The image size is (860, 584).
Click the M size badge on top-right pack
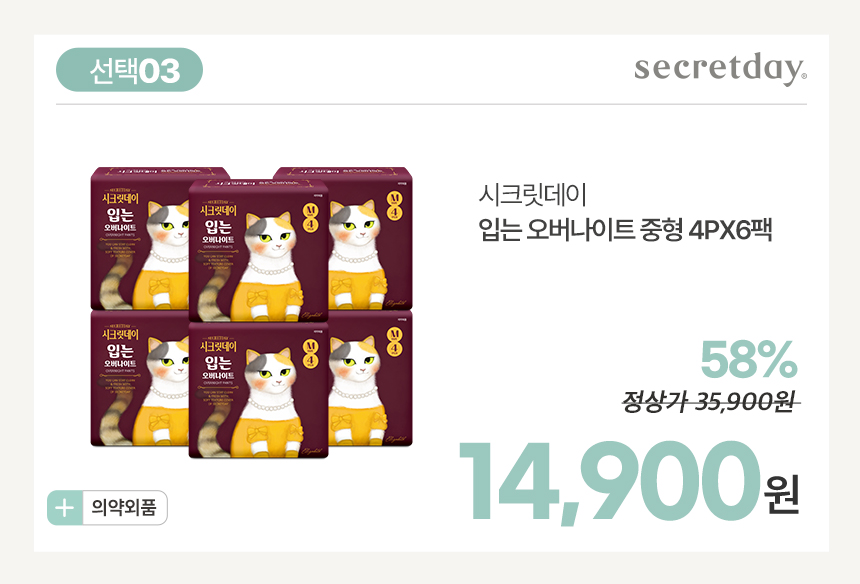coord(395,207)
